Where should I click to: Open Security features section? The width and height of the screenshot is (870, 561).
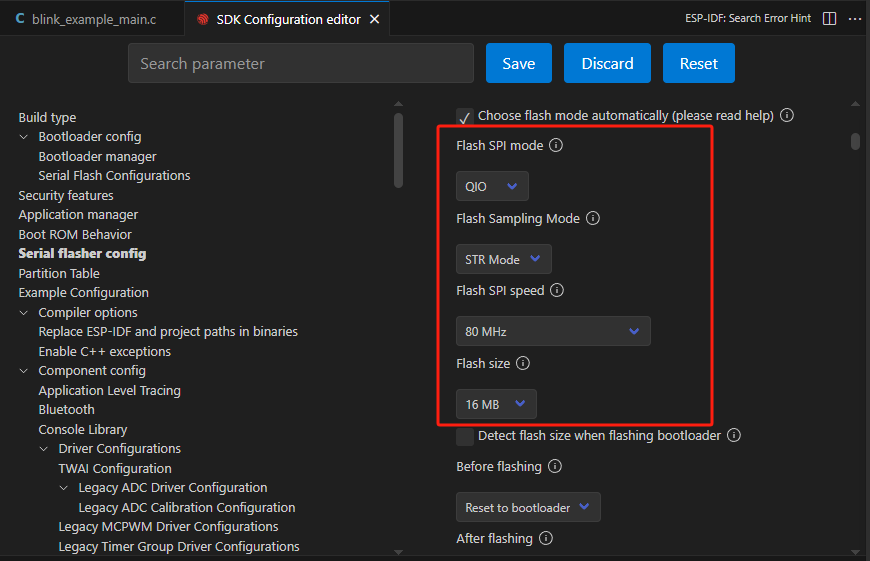[x=65, y=195]
